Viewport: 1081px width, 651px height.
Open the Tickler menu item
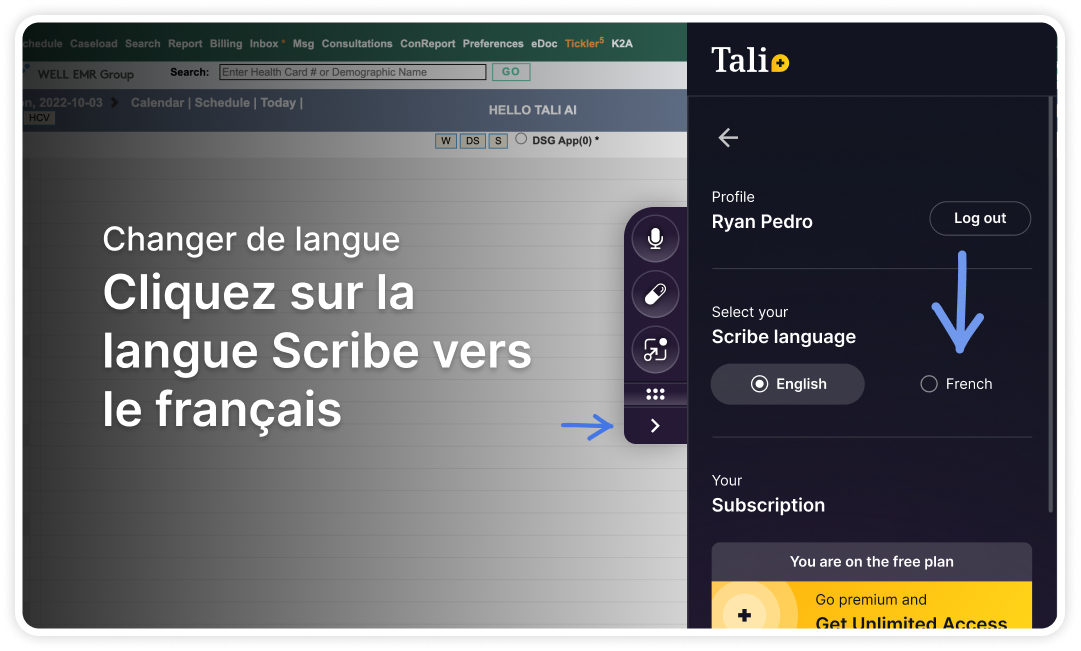[583, 43]
